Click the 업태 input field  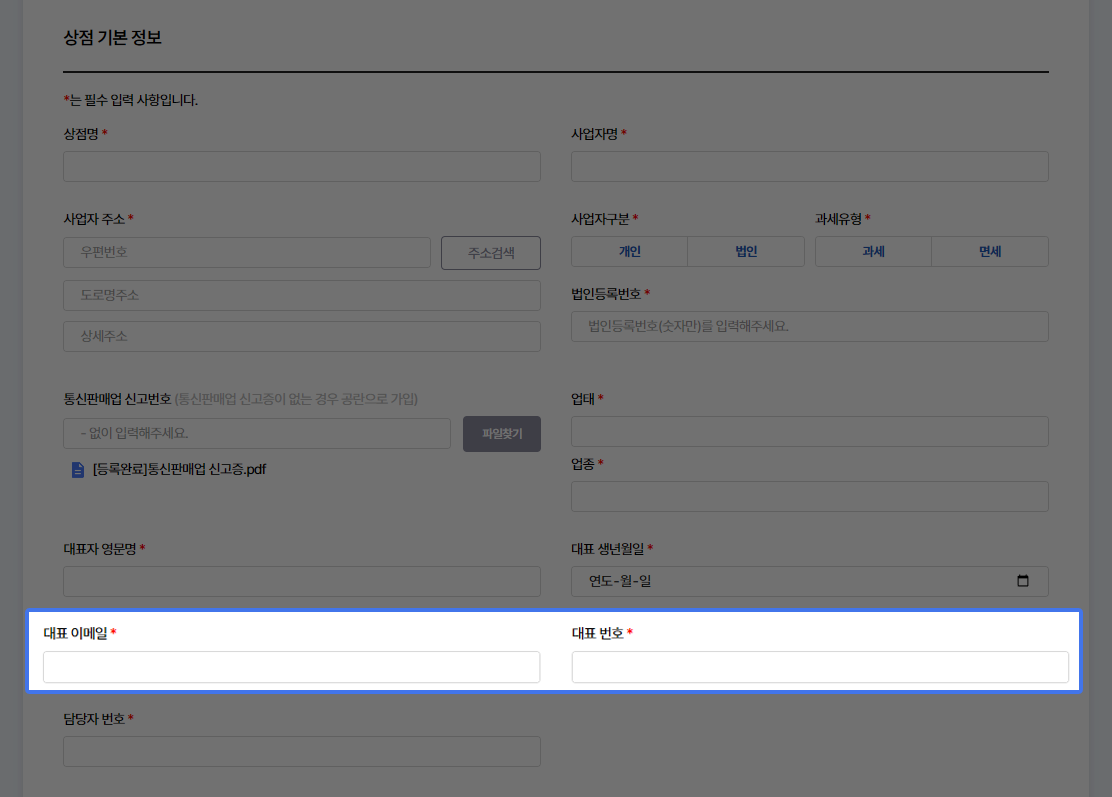809,432
